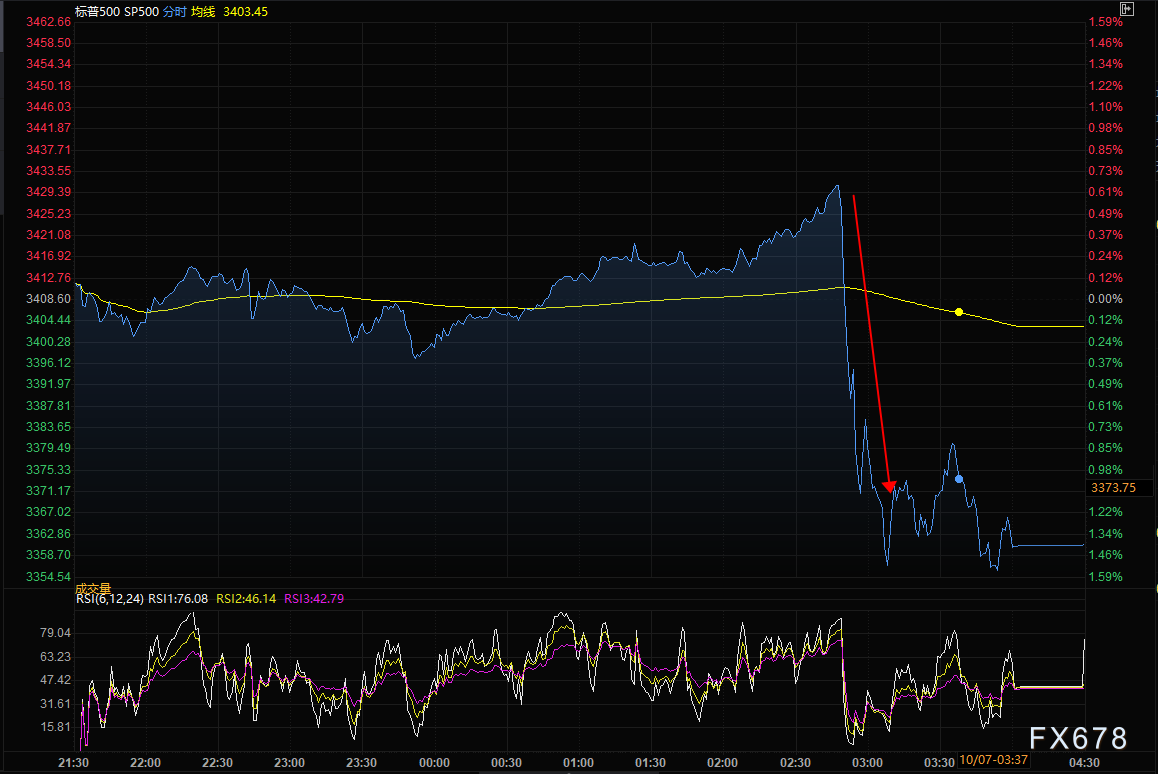Click the 成交量 volume label
Image resolution: width=1158 pixels, height=774 pixels.
point(96,589)
